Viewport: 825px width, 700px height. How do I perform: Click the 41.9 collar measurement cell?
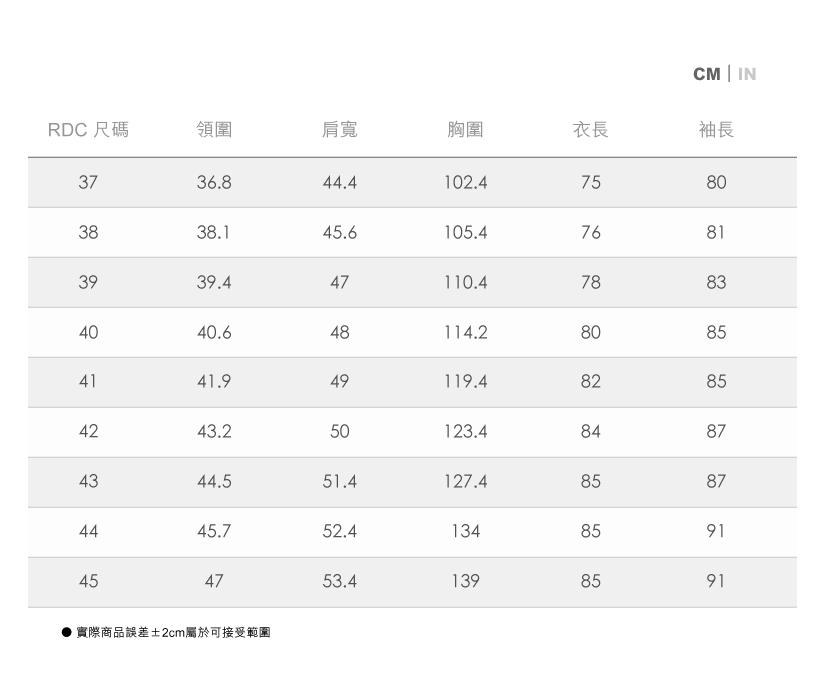(214, 382)
